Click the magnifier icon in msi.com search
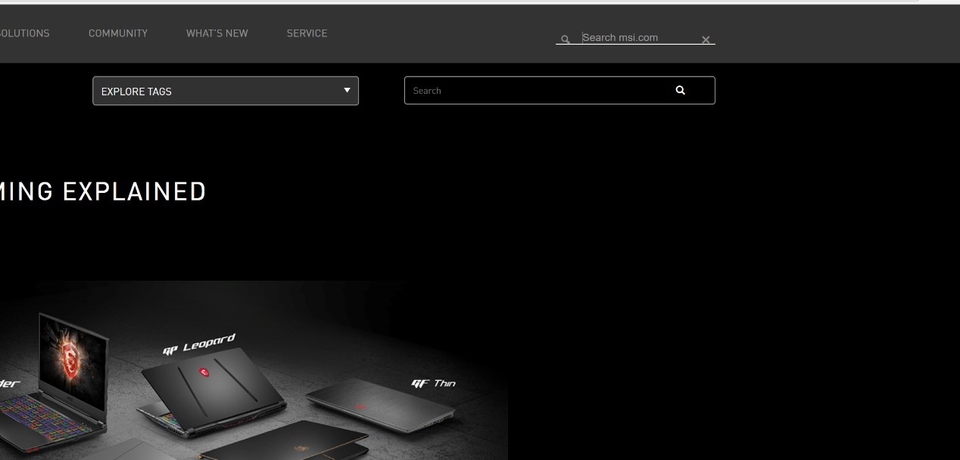960x460 pixels. pos(565,39)
